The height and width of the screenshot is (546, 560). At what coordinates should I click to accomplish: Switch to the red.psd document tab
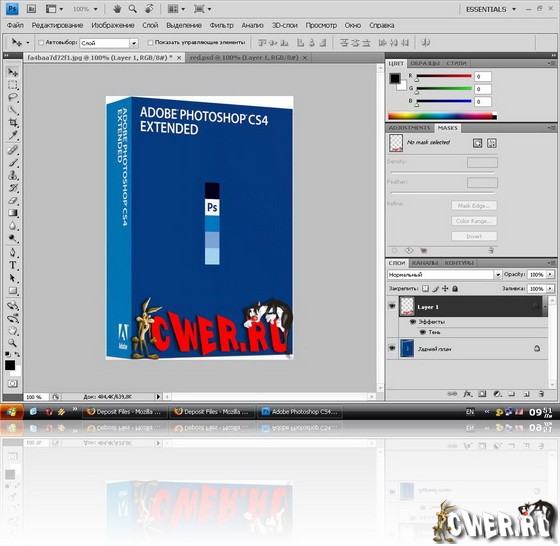pos(248,57)
